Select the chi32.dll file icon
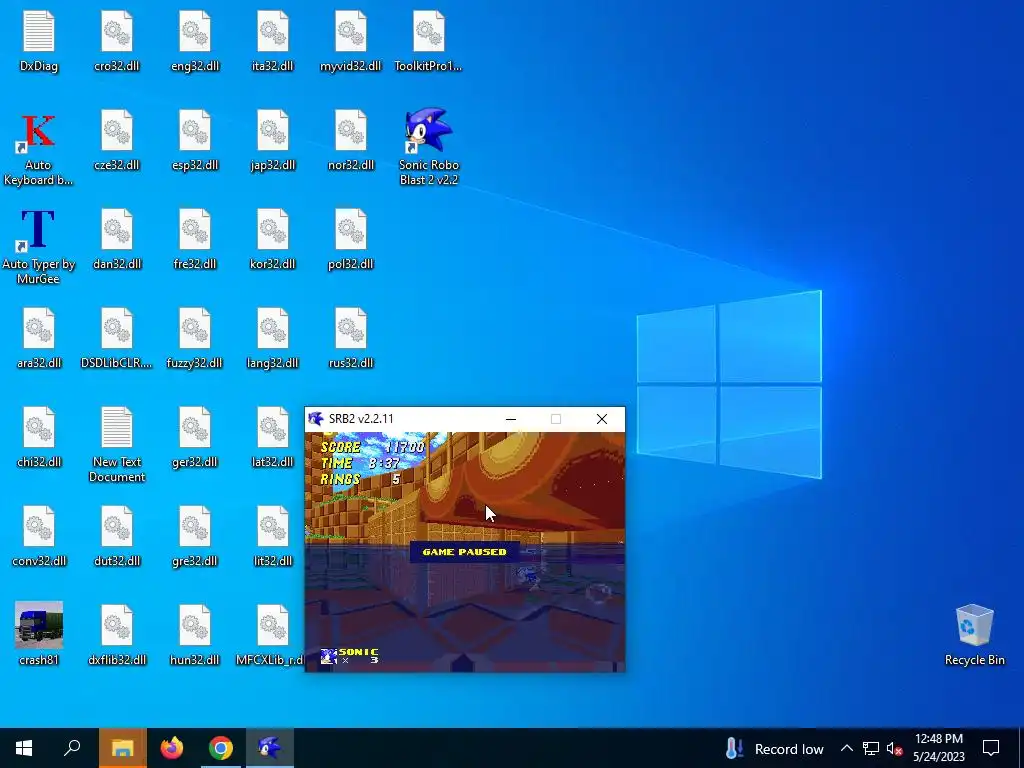 (39, 427)
